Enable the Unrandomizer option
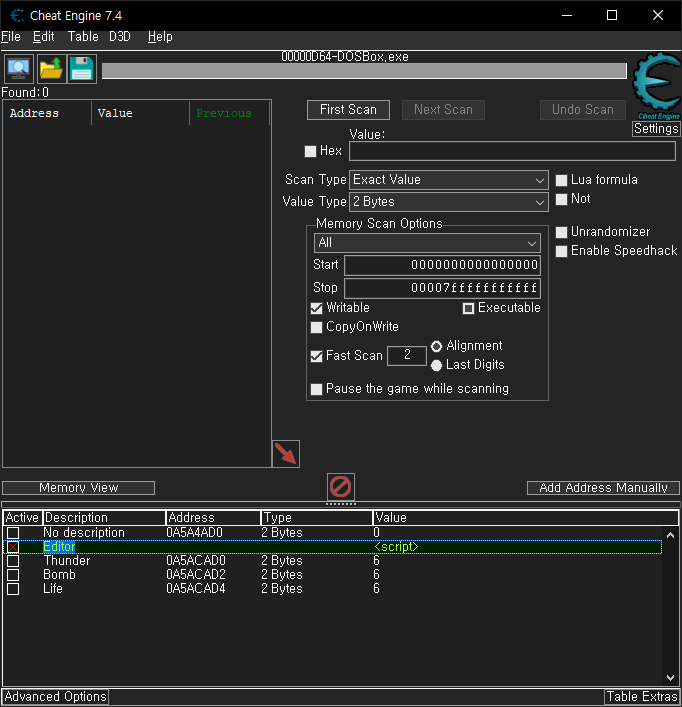Image resolution: width=682 pixels, height=707 pixels. tap(561, 232)
